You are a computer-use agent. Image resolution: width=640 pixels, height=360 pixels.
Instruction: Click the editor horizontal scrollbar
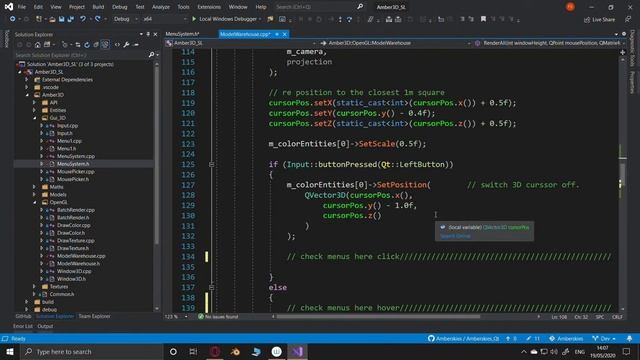[378, 317]
